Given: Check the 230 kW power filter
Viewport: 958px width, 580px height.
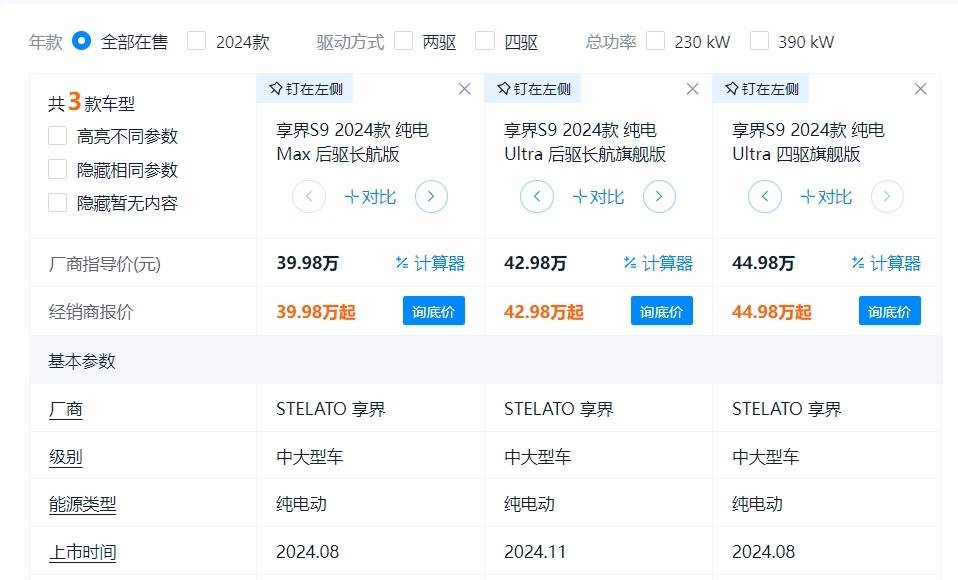Looking at the screenshot, I should pos(656,41).
